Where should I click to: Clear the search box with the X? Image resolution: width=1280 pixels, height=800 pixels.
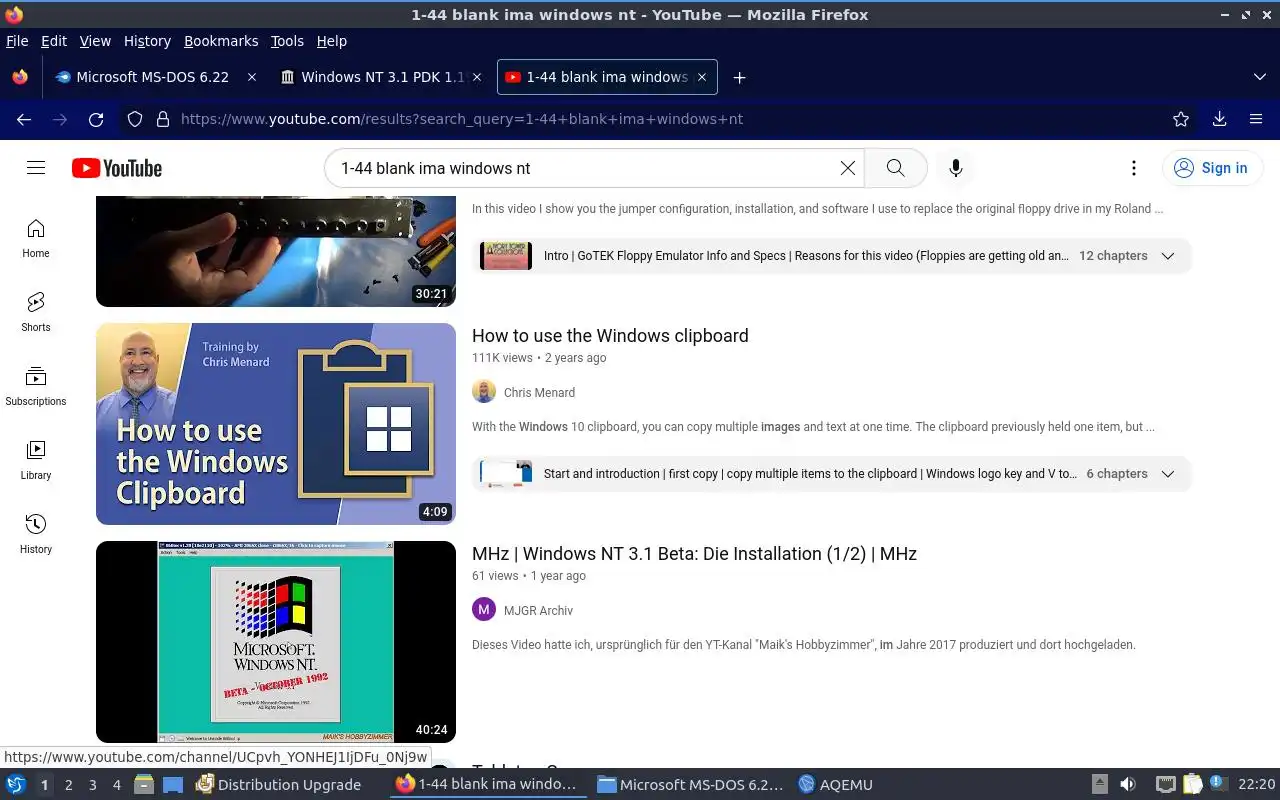coord(848,168)
